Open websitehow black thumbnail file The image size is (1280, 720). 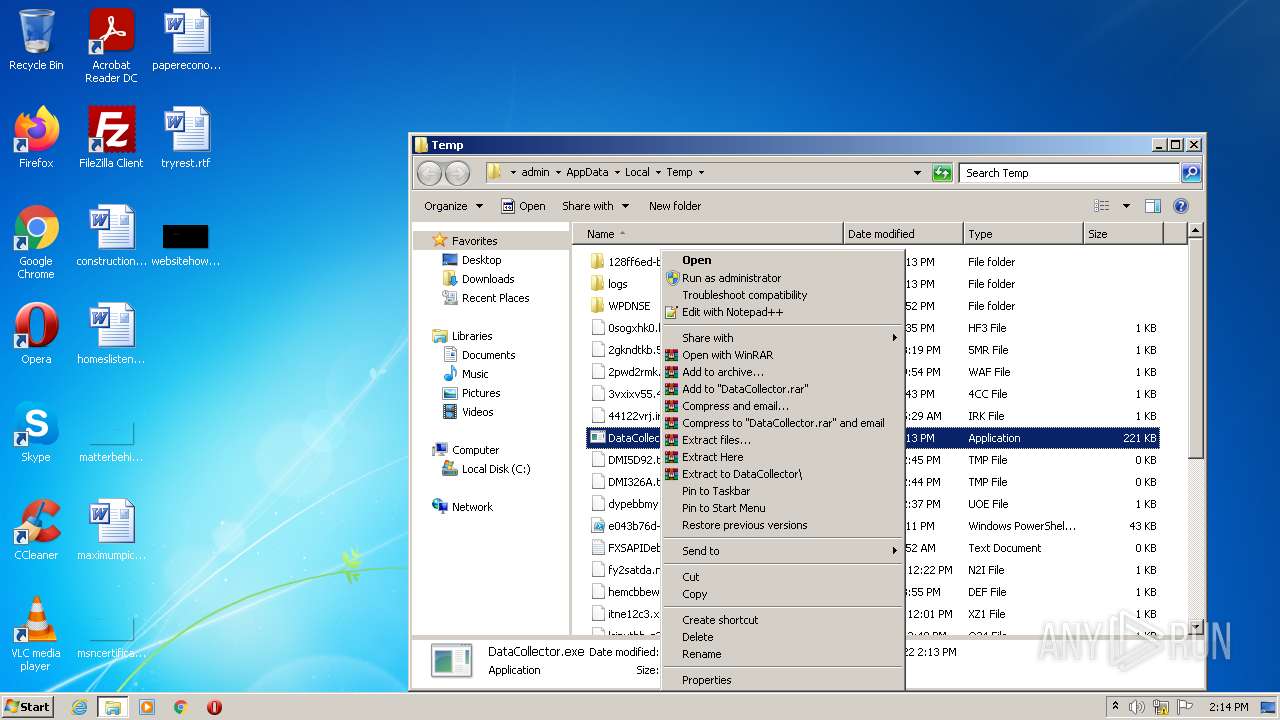186,243
